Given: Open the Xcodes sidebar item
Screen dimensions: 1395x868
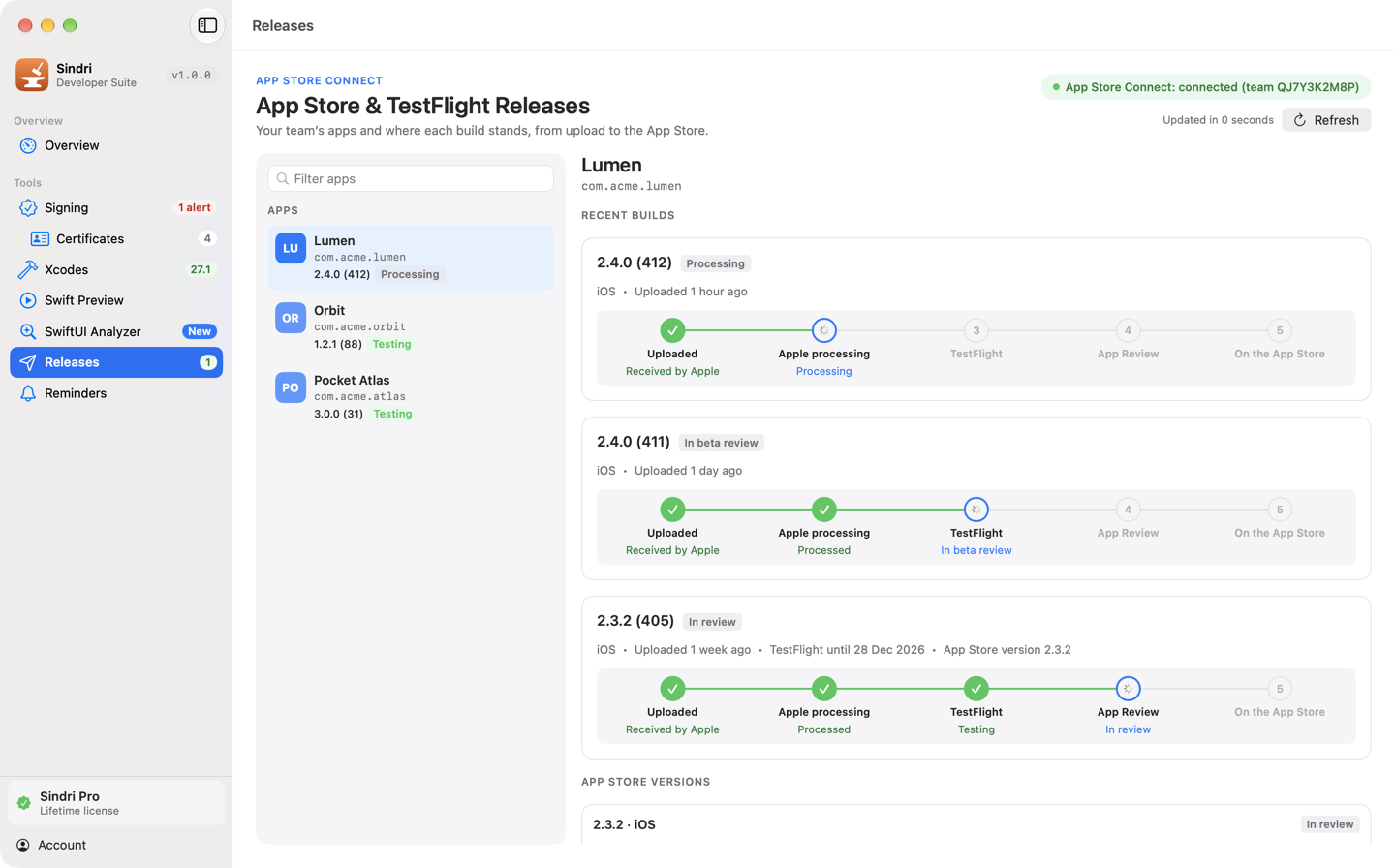Looking at the screenshot, I should (x=116, y=269).
